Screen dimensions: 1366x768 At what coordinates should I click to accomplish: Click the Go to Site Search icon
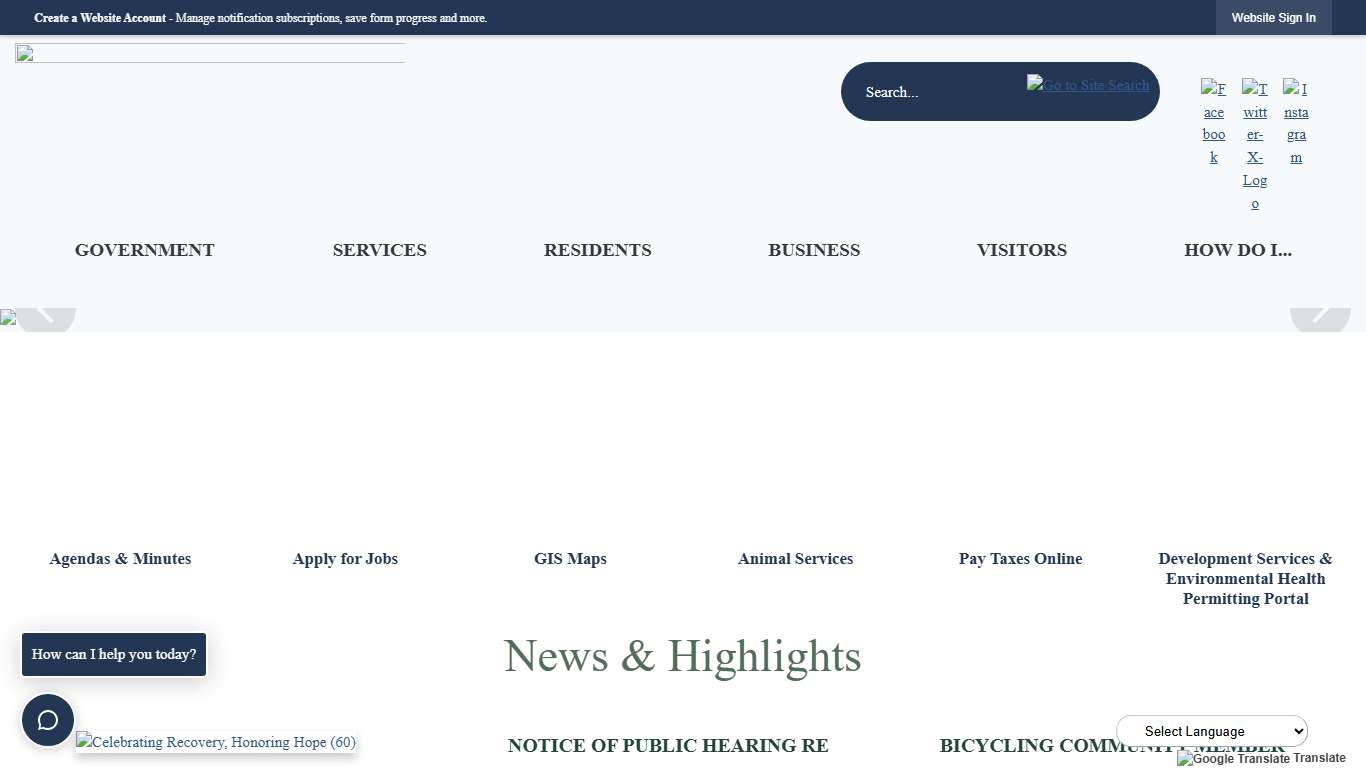tap(1088, 86)
